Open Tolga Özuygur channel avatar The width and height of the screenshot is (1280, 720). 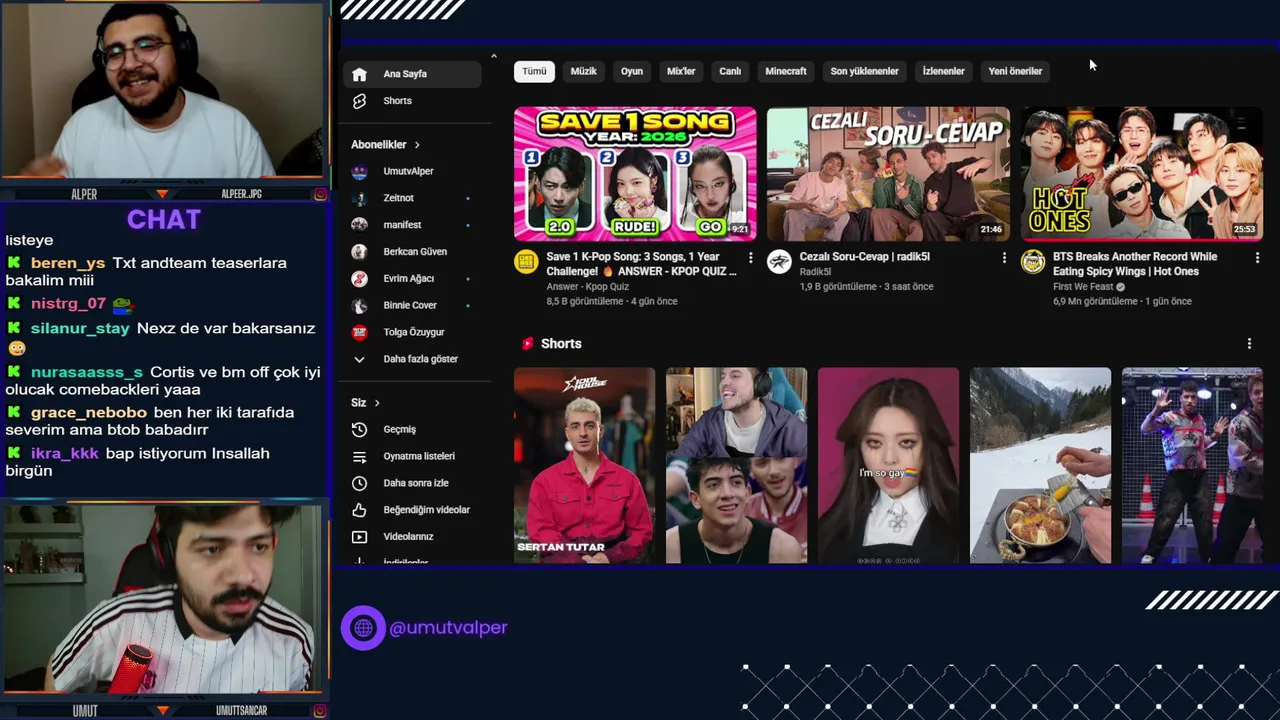360,332
